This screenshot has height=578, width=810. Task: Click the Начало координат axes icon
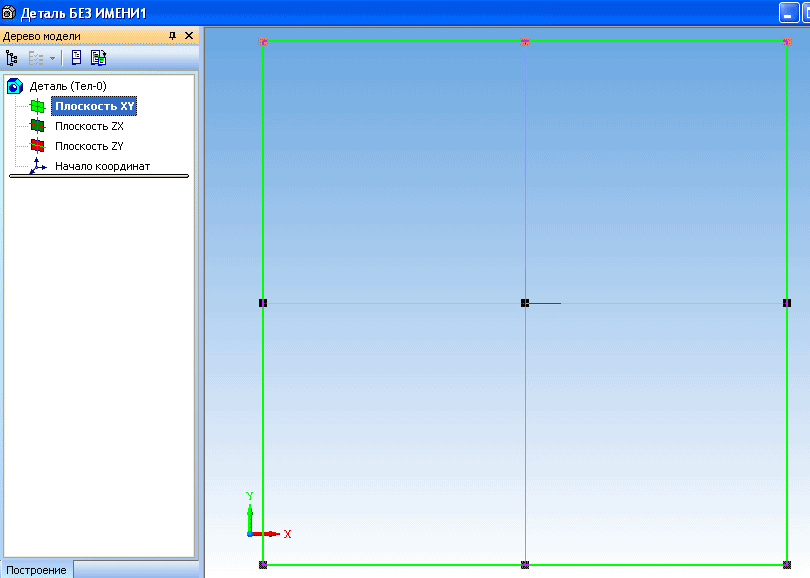coord(38,166)
